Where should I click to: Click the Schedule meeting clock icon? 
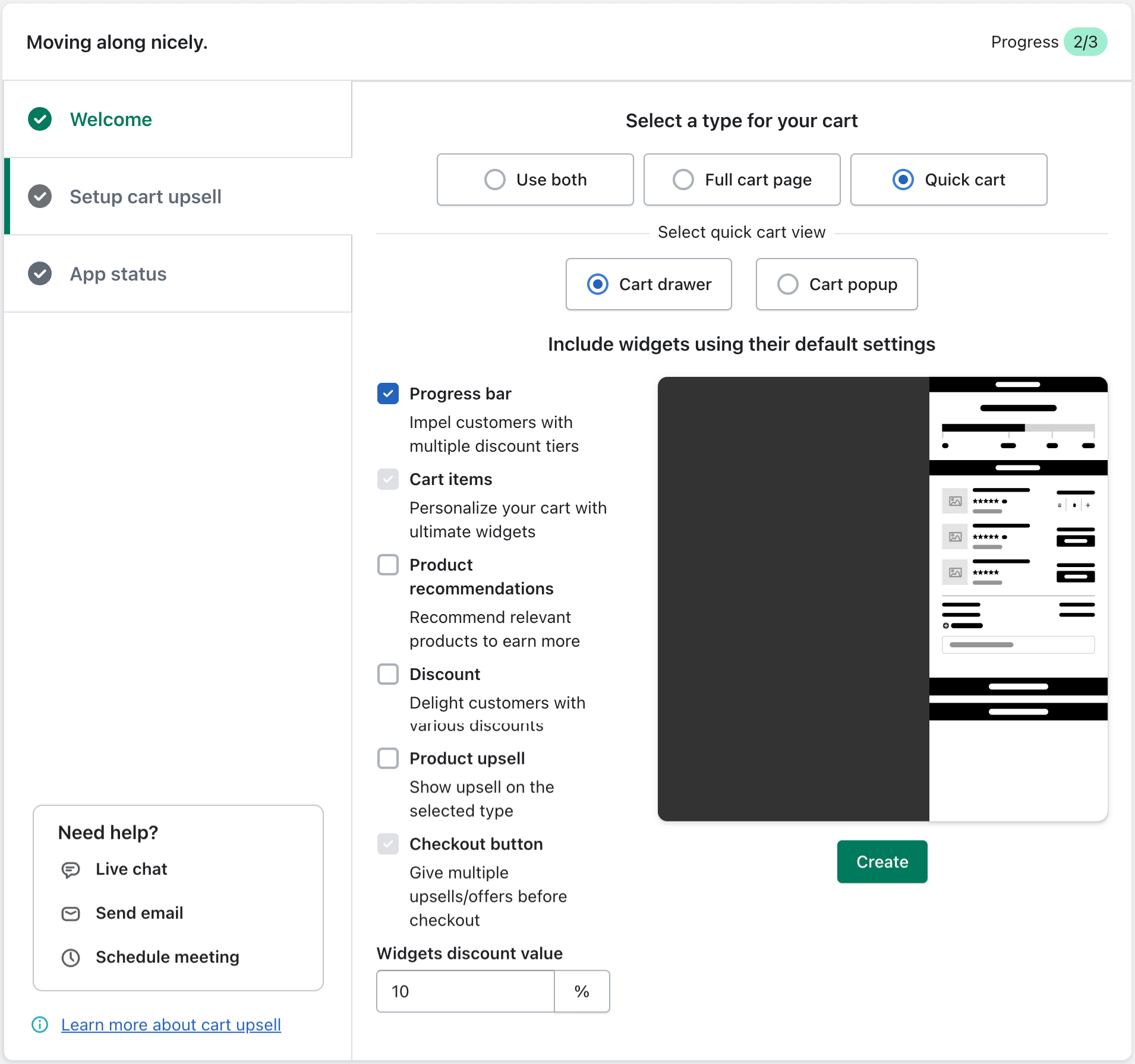[x=71, y=958]
